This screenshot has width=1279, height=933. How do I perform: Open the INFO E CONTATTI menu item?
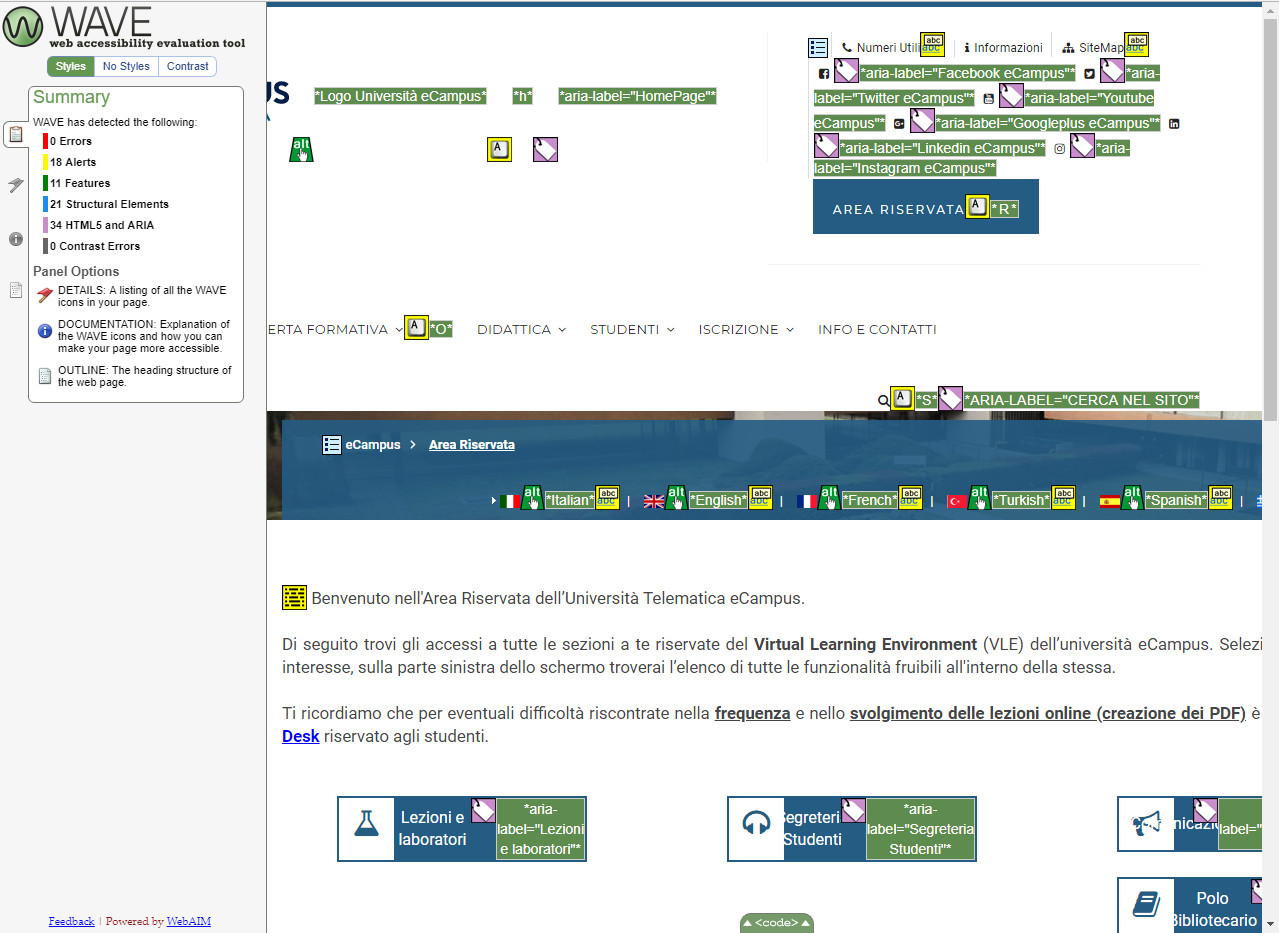point(877,329)
